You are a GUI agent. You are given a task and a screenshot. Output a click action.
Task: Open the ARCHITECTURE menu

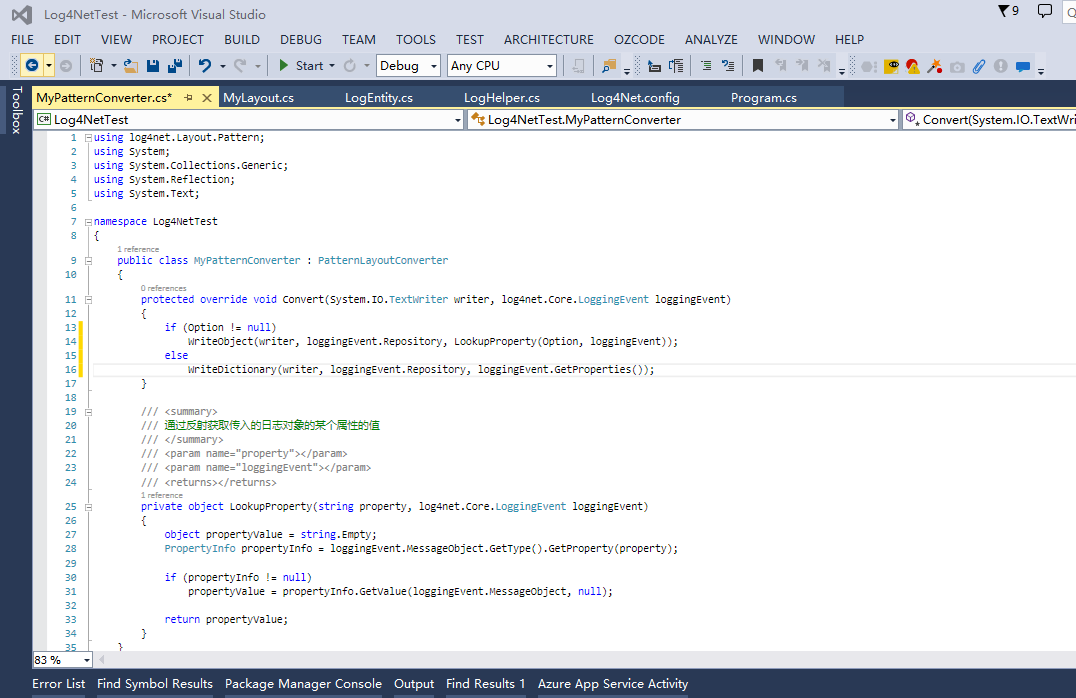(x=548, y=40)
